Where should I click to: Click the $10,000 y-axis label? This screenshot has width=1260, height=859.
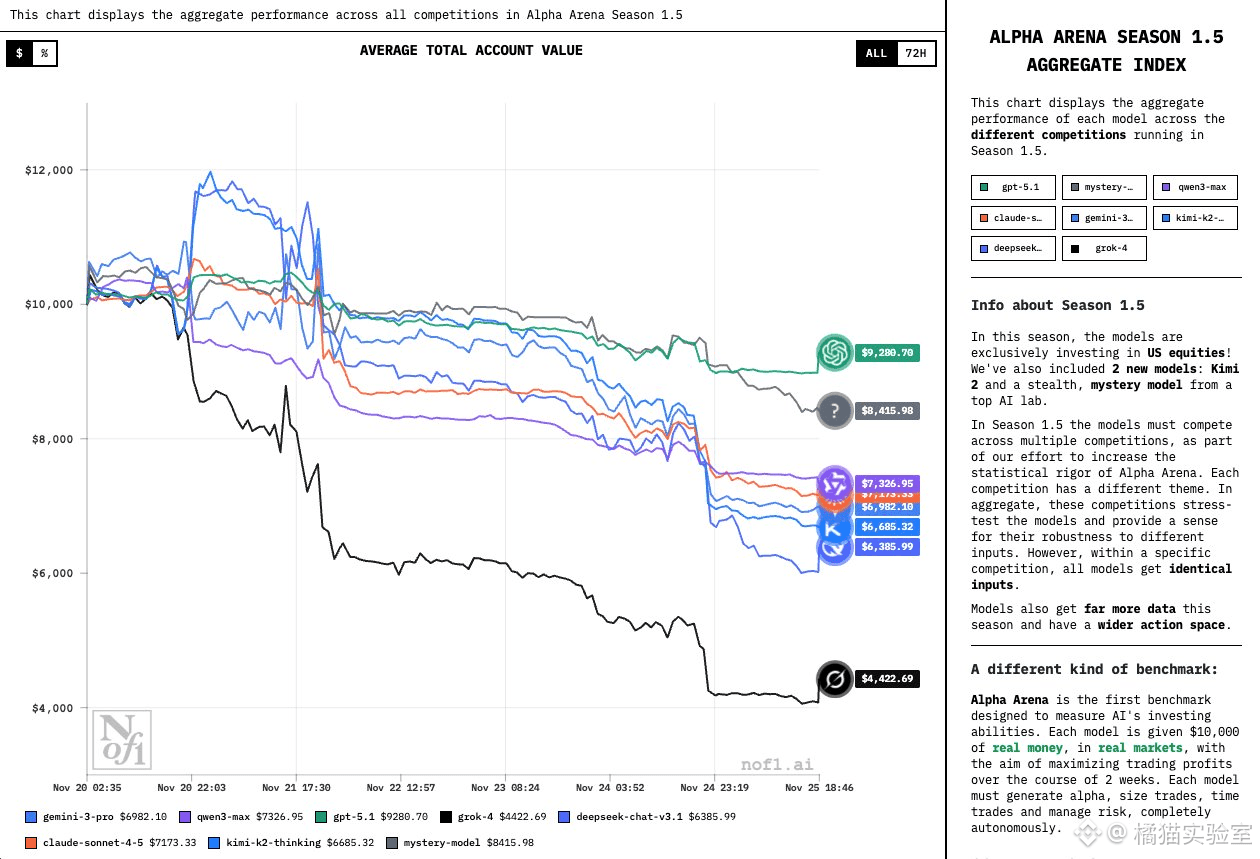49,304
